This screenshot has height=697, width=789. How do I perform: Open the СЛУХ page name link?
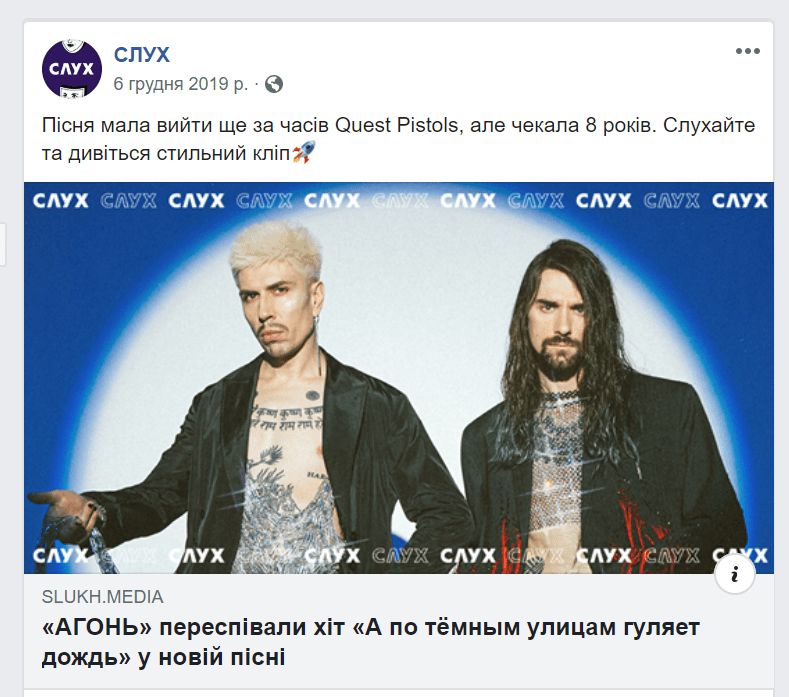[141, 55]
